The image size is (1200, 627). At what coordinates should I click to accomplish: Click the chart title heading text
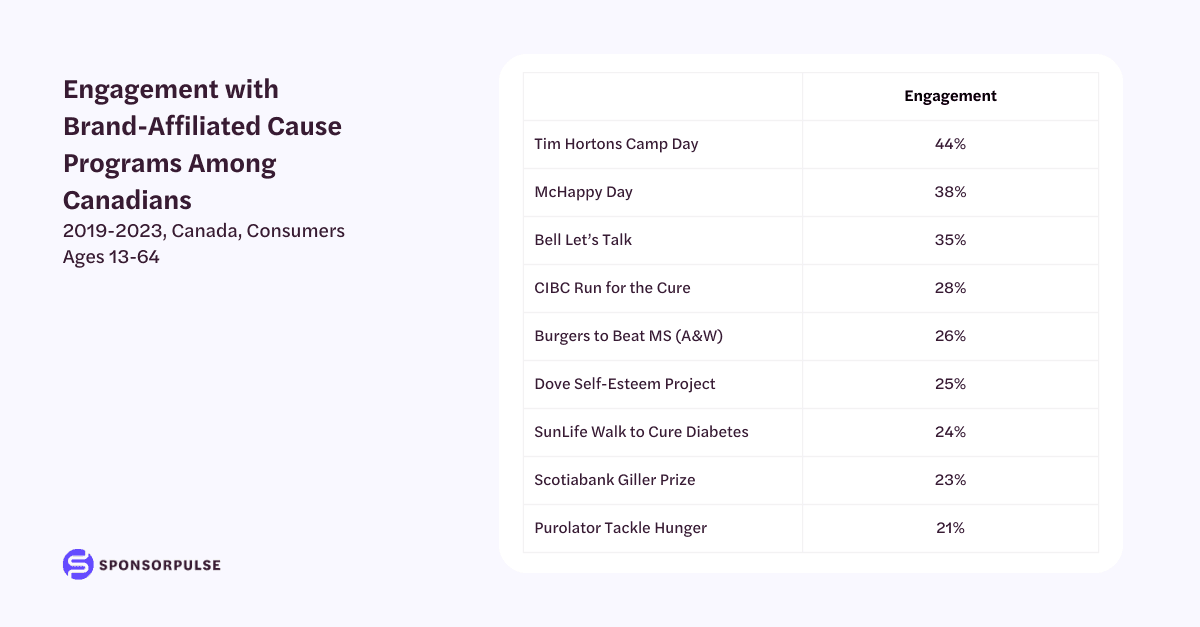click(x=202, y=144)
